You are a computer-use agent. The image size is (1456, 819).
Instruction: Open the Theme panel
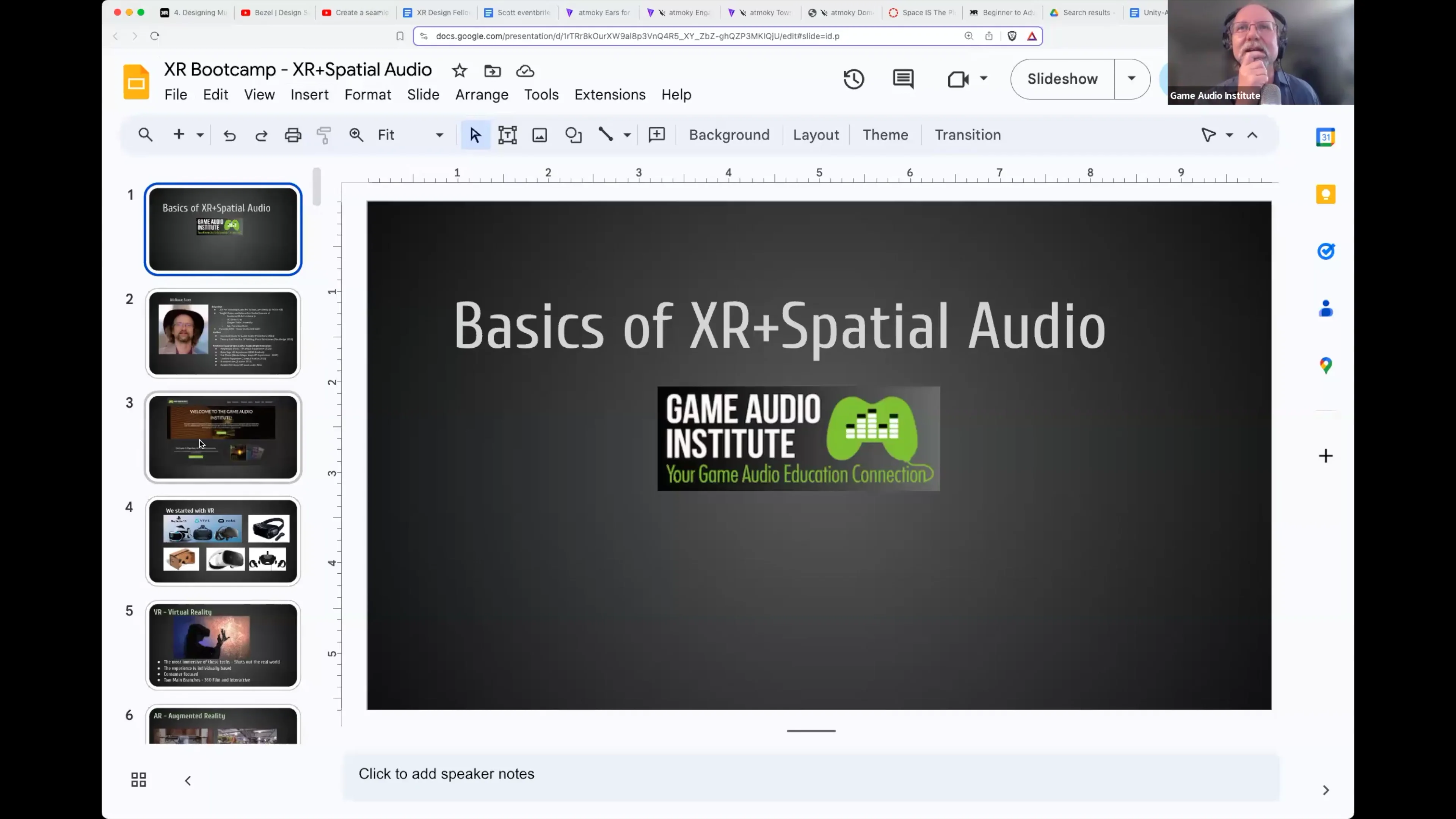[885, 135]
